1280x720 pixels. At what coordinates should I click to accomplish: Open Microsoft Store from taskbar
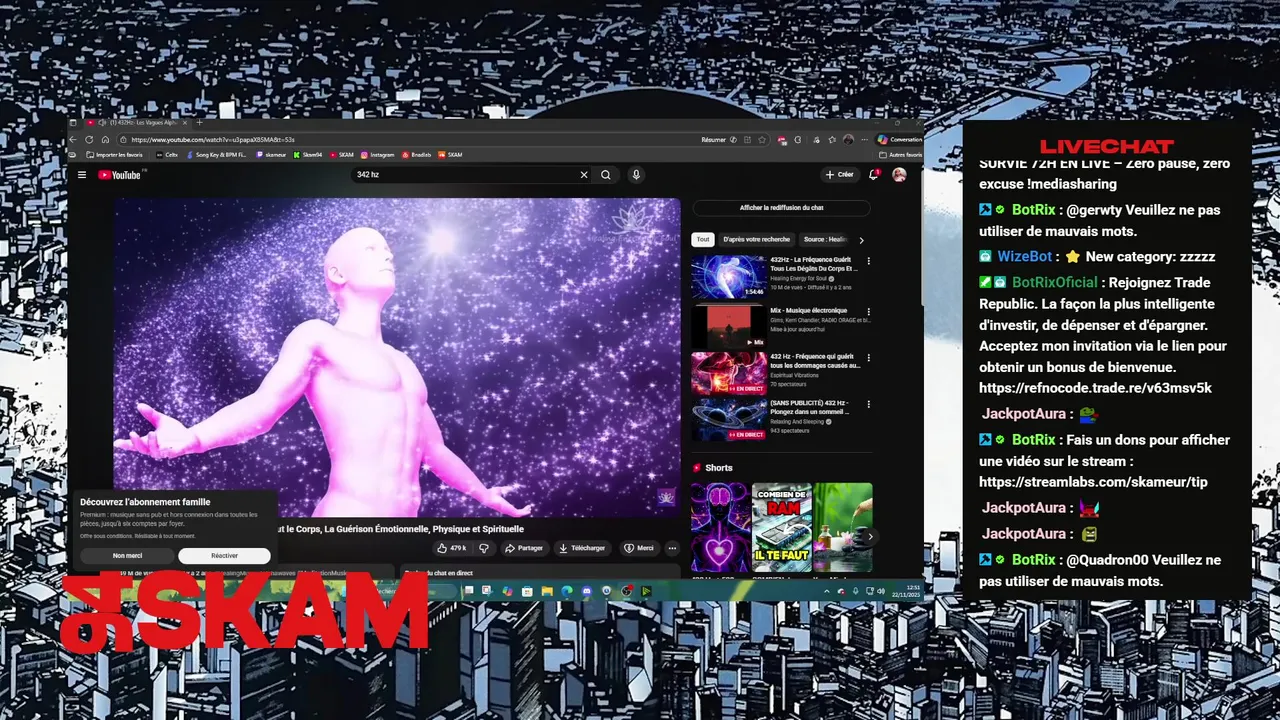coord(527,591)
